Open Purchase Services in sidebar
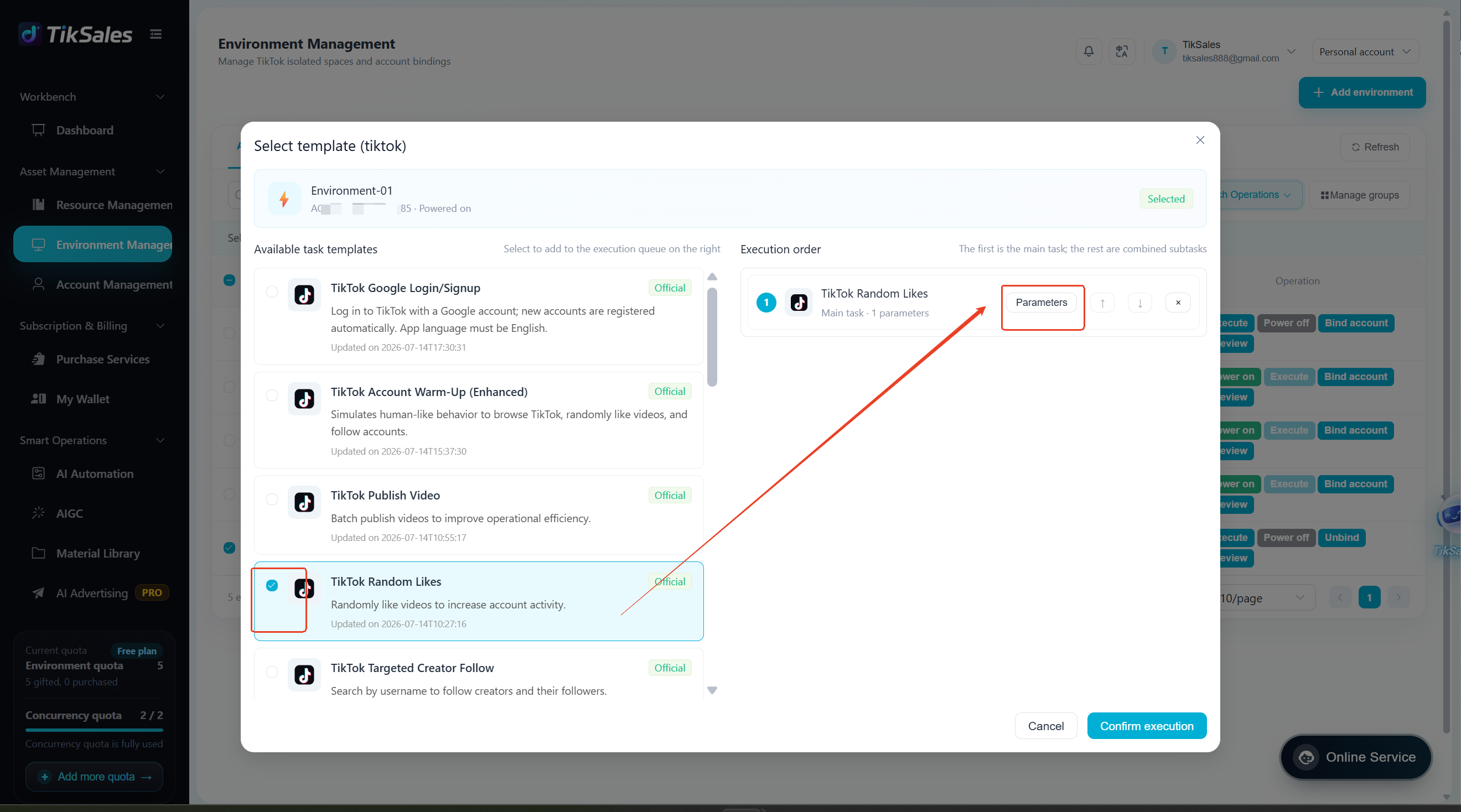The height and width of the screenshot is (812, 1461). click(x=93, y=360)
